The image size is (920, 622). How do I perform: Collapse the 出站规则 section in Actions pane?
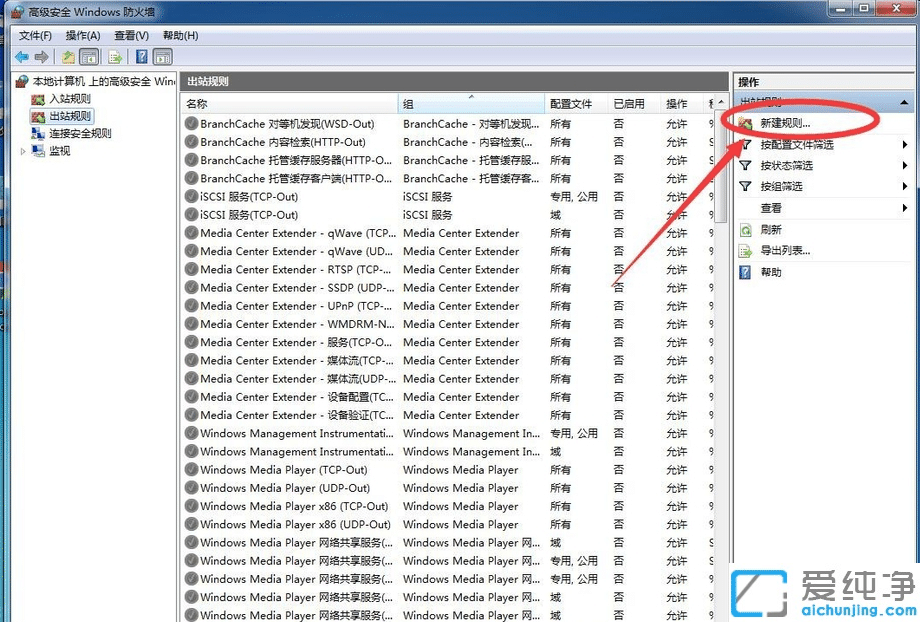click(x=905, y=100)
